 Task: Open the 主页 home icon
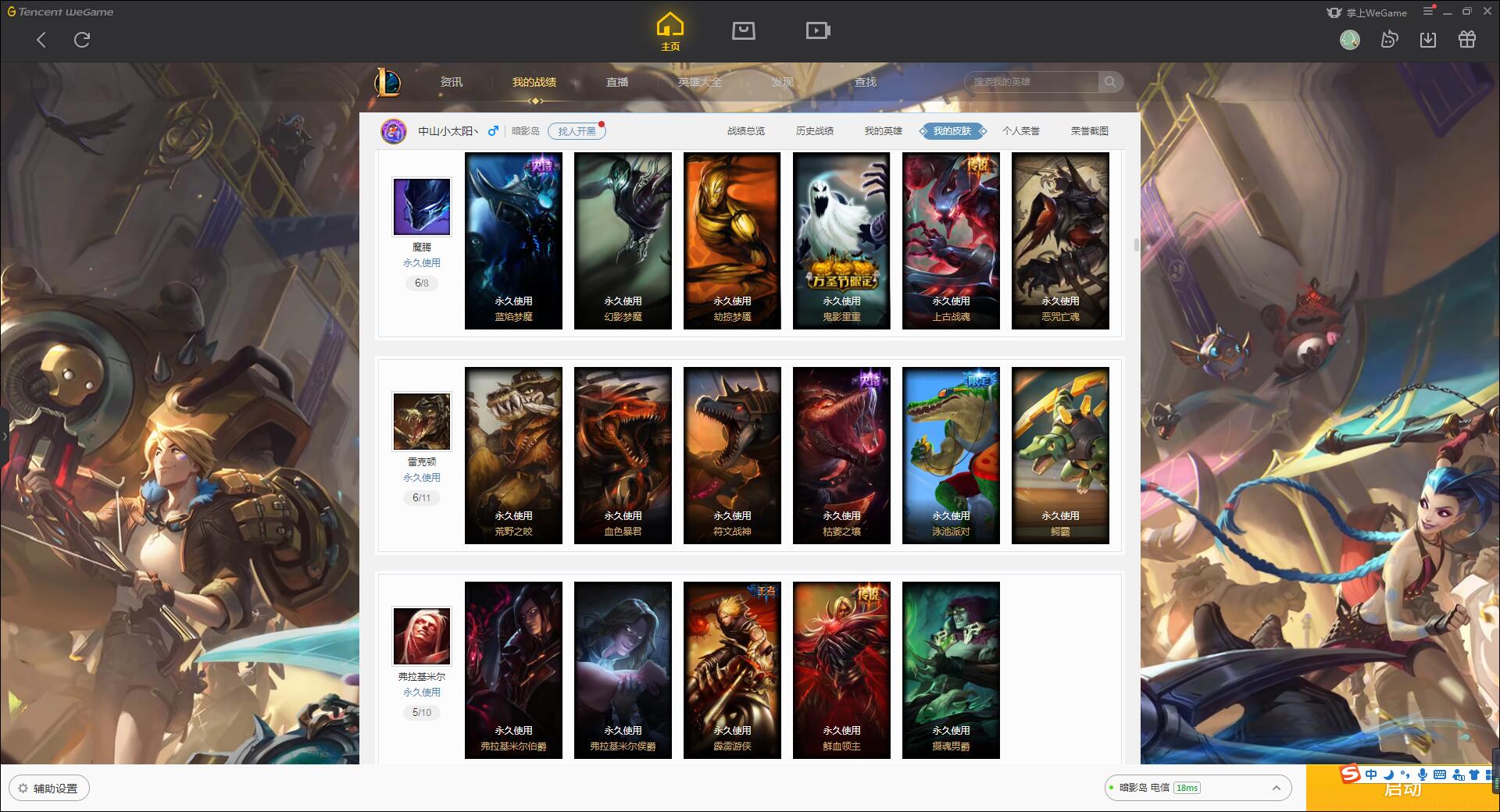[x=670, y=33]
